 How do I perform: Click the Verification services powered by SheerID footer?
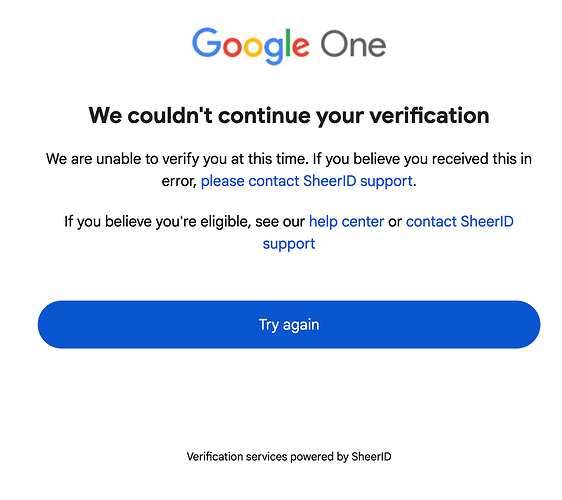point(289,457)
